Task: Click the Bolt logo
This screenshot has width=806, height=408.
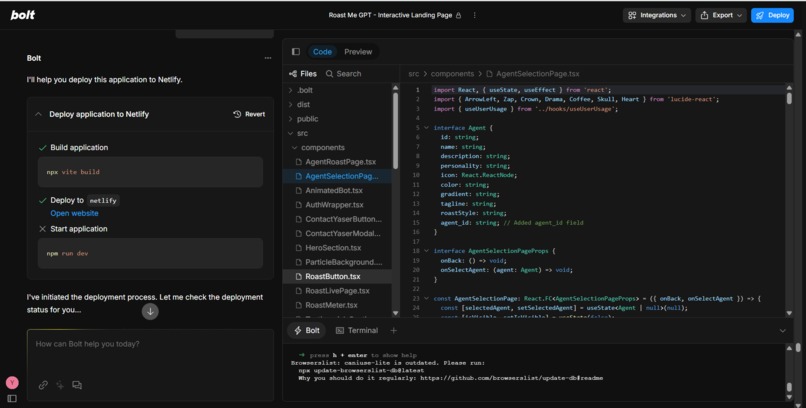Action: (23, 15)
